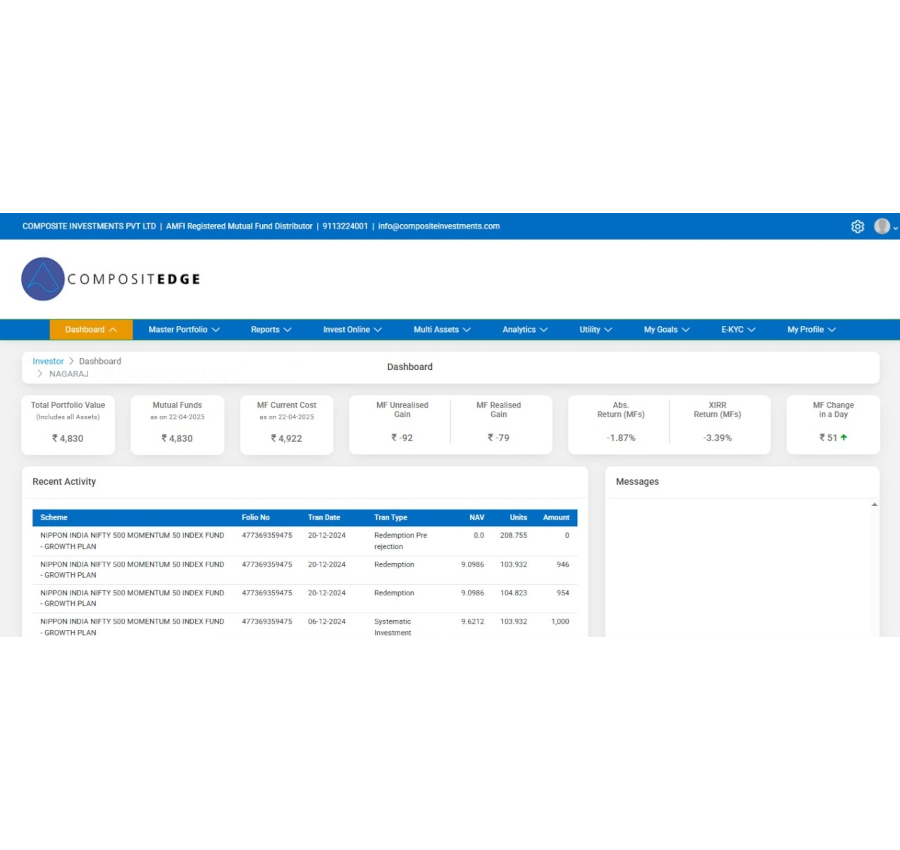
Task: Expand the Utility menu
Action: [595, 330]
